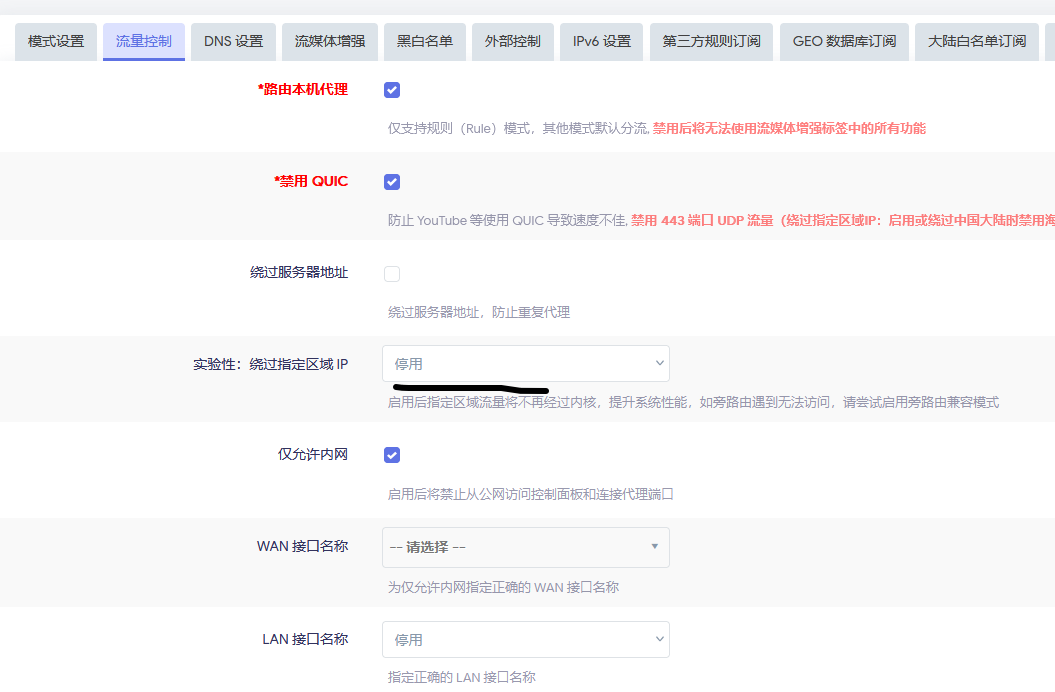Viewport: 1055px width, 692px height.
Task: Open the 大陆白名单订阅 tab
Action: (977, 42)
